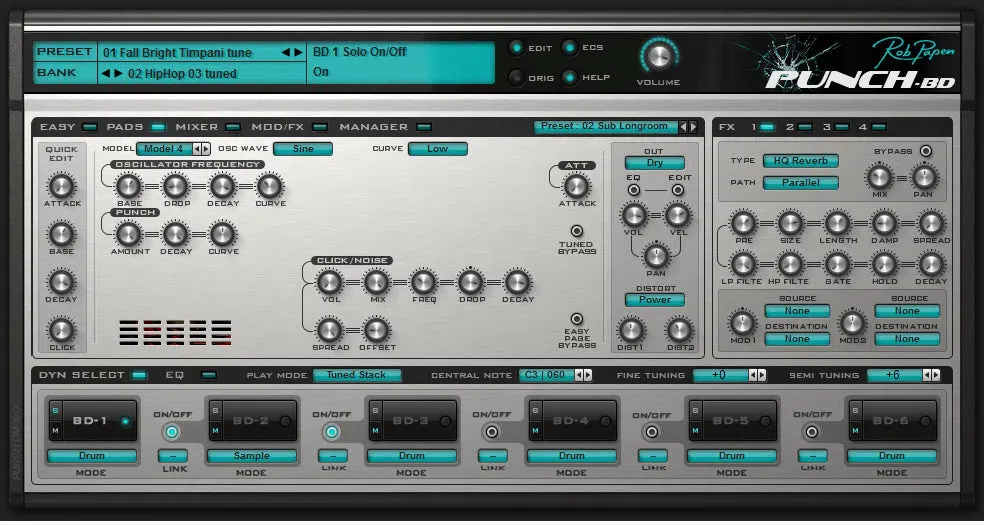Click the Quick Edit ATTACK knob
Viewport: 984px width, 525px height.
coord(62,186)
